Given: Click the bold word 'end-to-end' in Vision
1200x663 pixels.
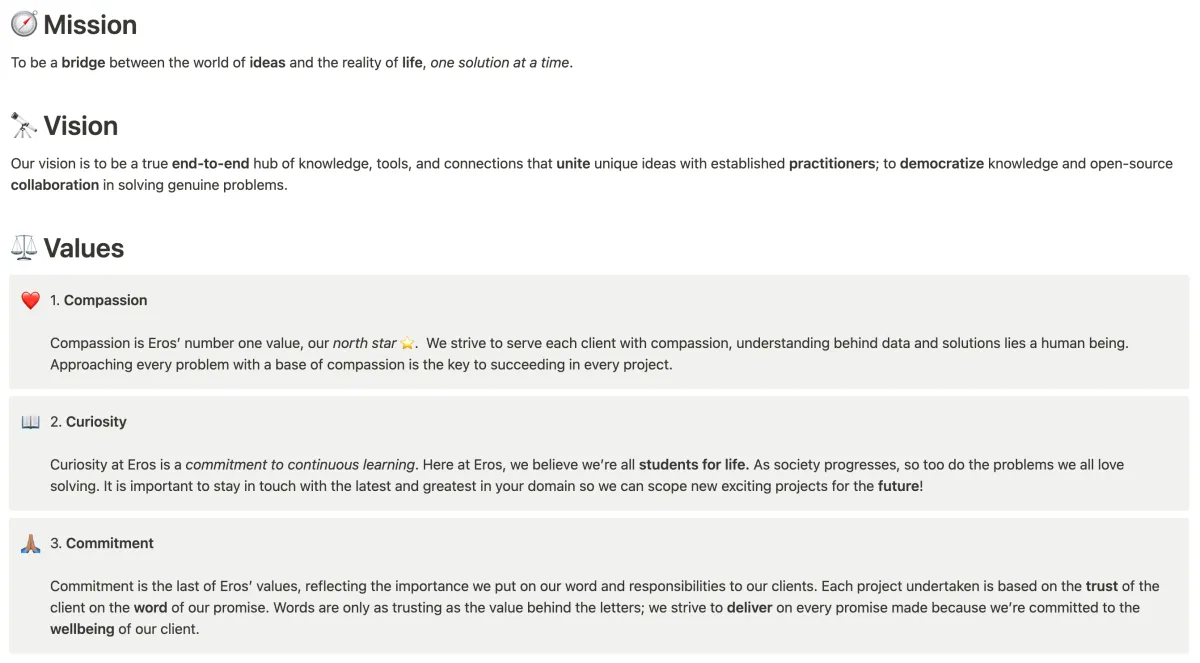Looking at the screenshot, I should [210, 164].
